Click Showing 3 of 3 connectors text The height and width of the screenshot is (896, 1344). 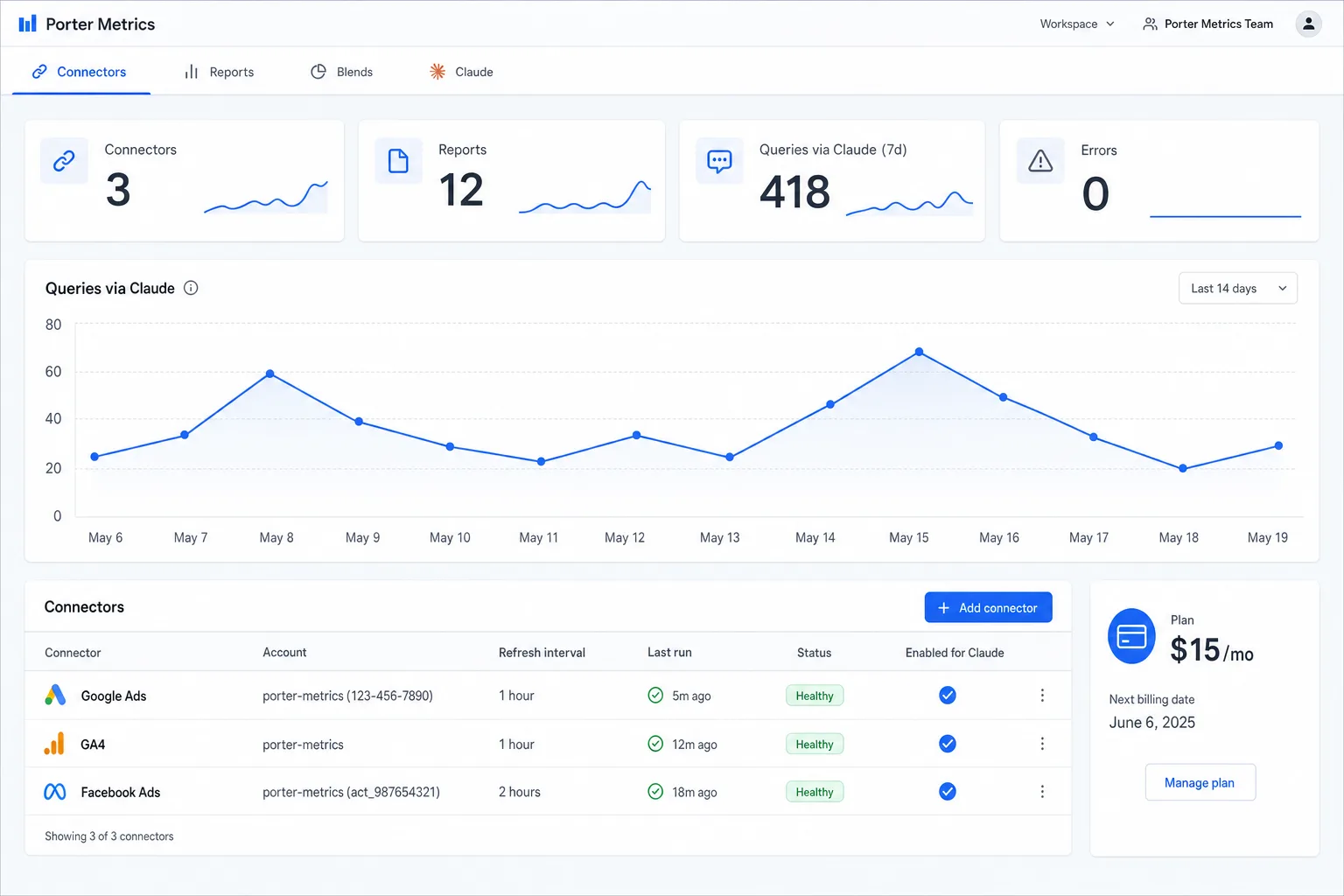[109, 836]
